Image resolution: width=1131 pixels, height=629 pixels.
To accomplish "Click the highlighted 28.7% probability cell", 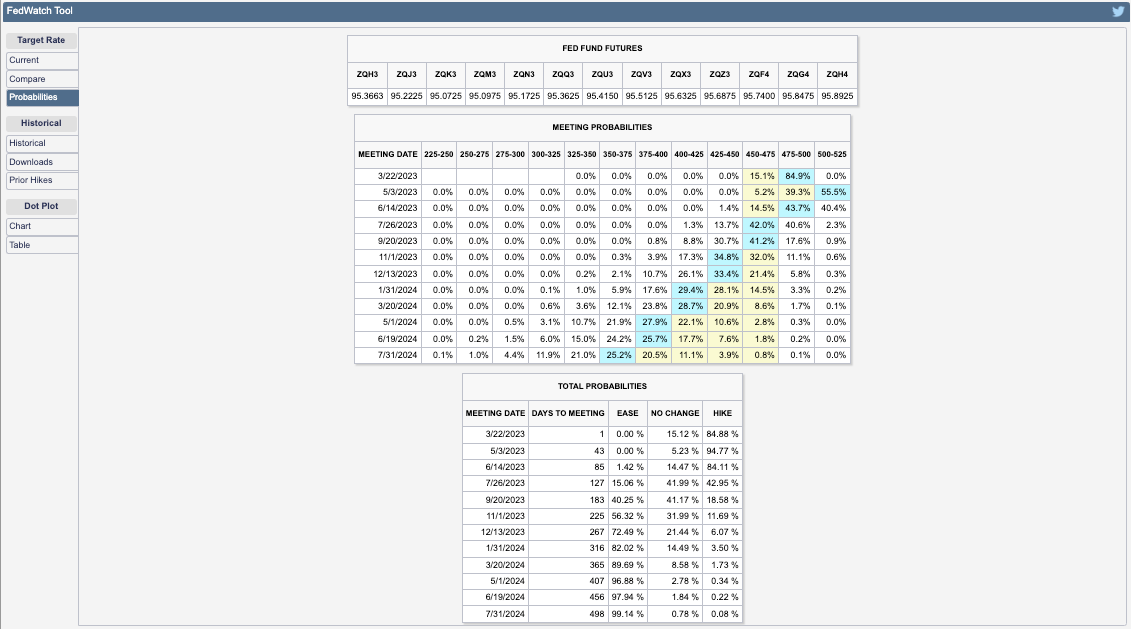I will [690, 307].
